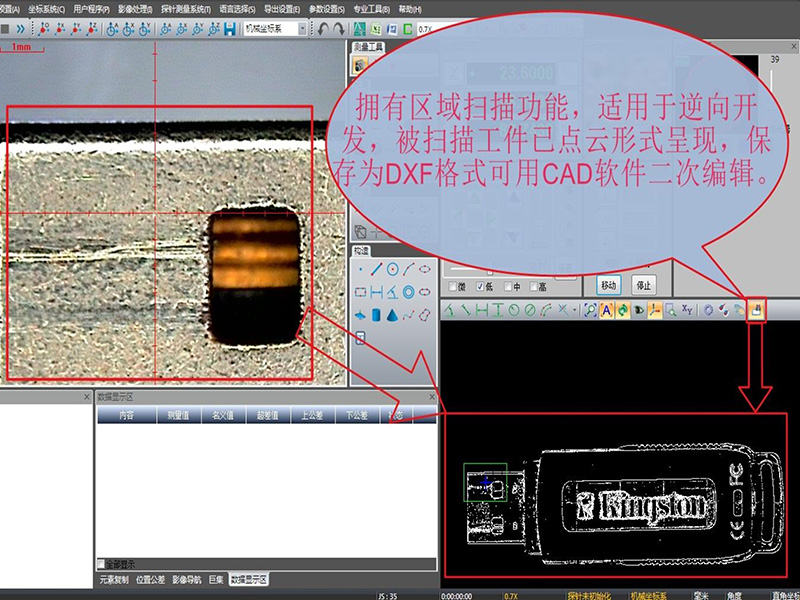Select the line construct tool
800x600 pixels.
[x=377, y=269]
